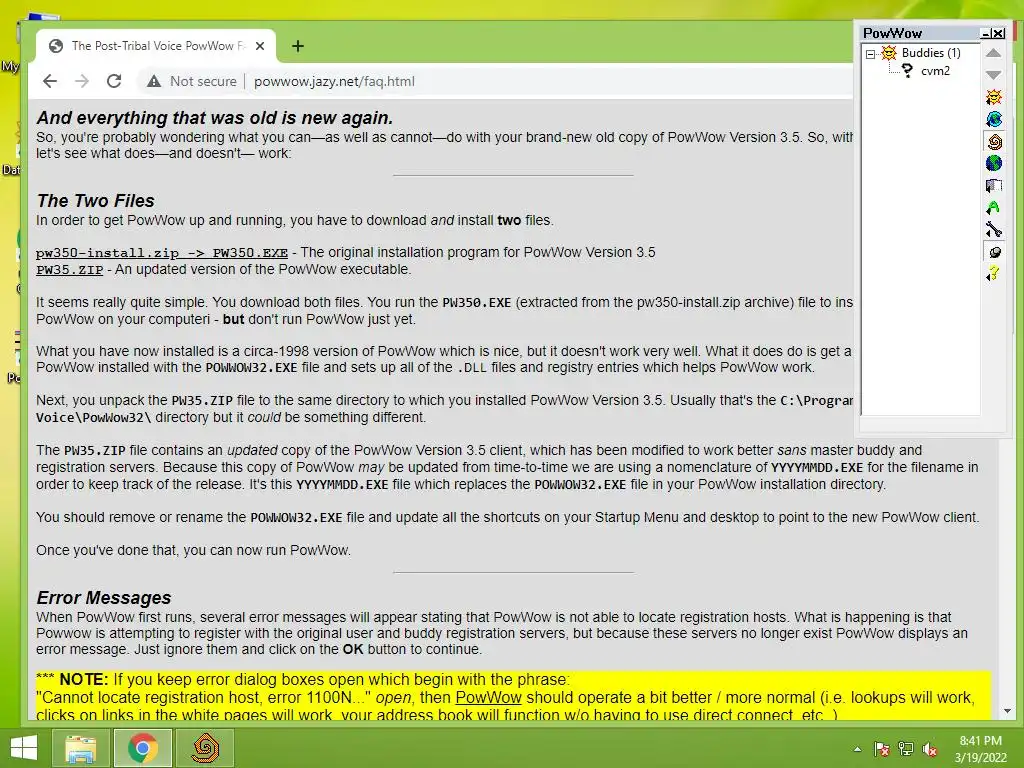Viewport: 1024px width, 768px height.
Task: Open the Action Center flag icon
Action: point(881,749)
